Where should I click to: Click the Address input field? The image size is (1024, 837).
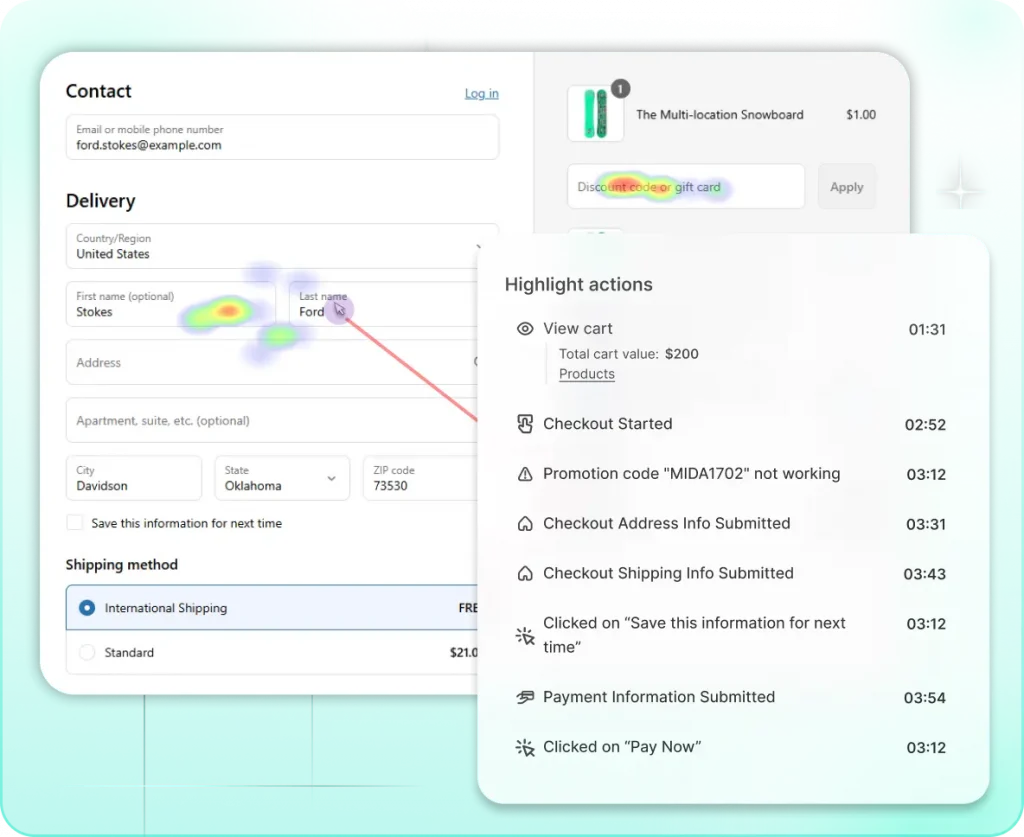(x=270, y=363)
